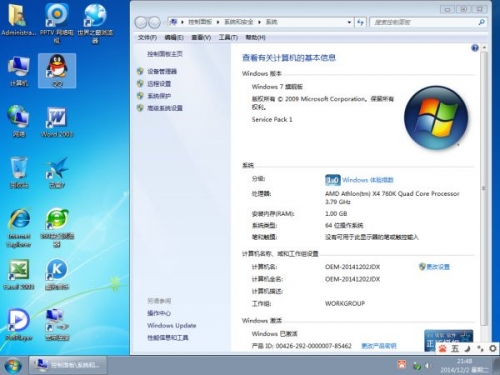Open Control Panel Home link

click(x=165, y=54)
